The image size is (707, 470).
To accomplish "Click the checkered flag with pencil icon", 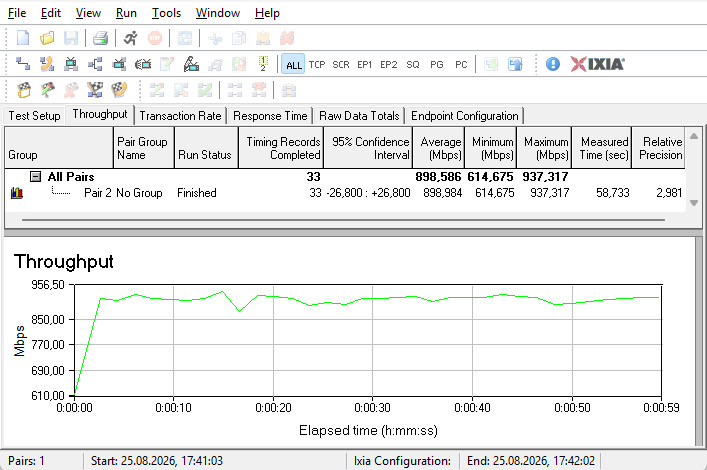I will [47, 90].
